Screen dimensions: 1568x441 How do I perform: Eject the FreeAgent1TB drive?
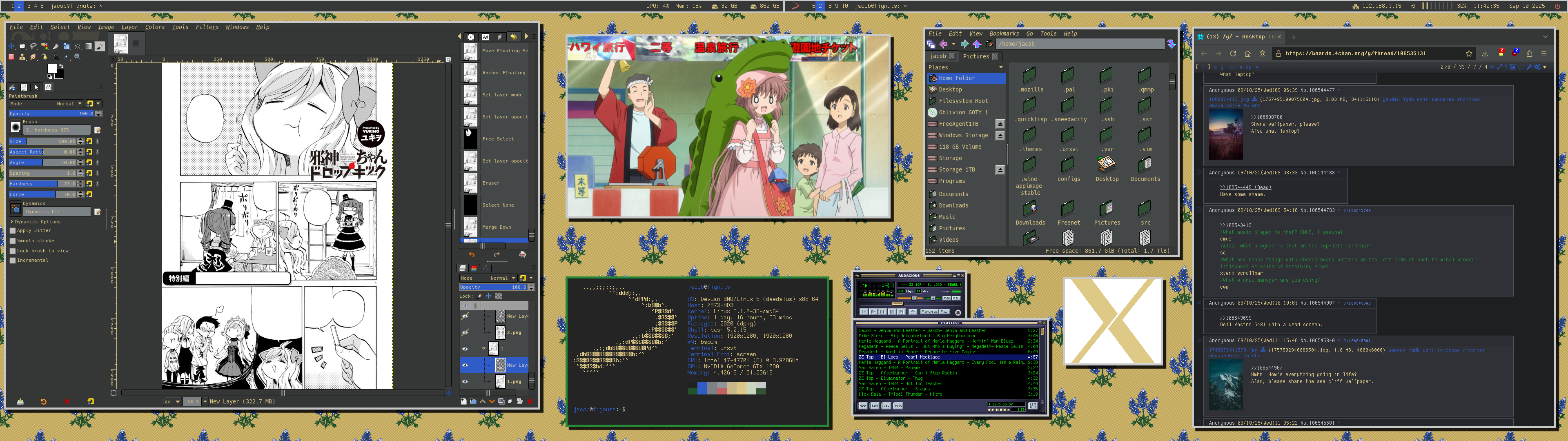tap(1000, 124)
